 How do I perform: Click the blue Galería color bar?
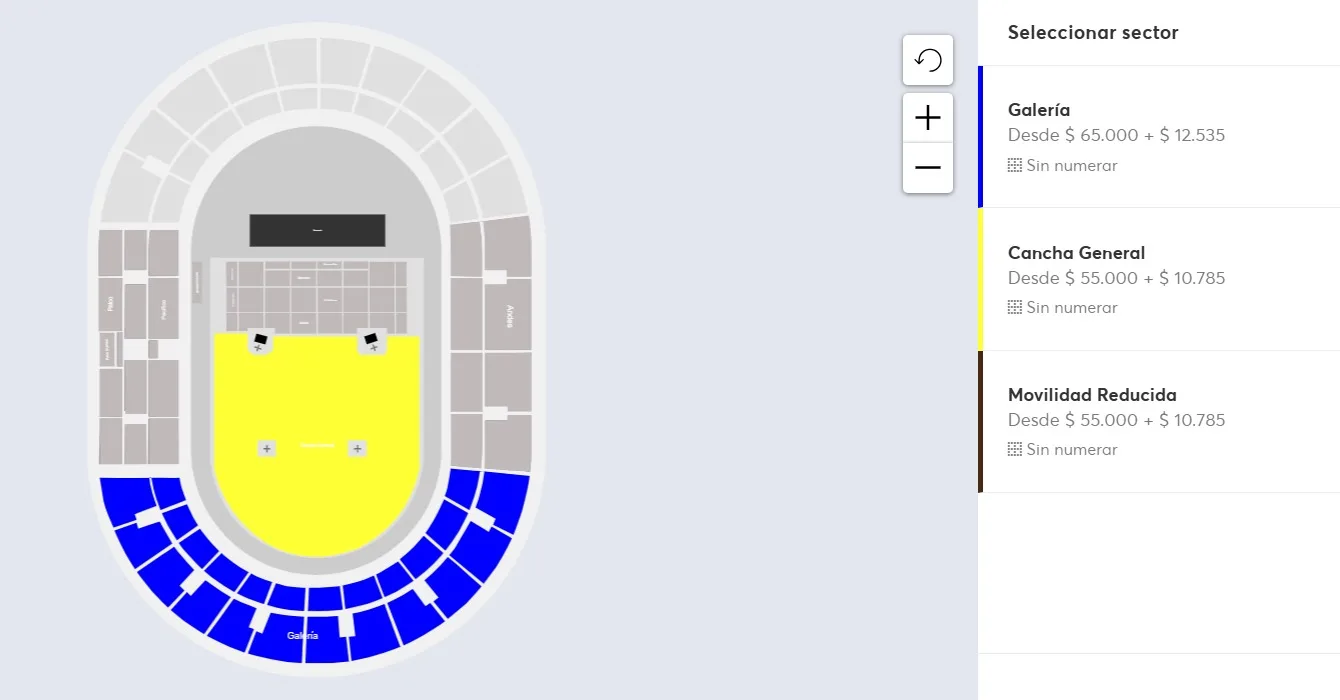[981, 136]
